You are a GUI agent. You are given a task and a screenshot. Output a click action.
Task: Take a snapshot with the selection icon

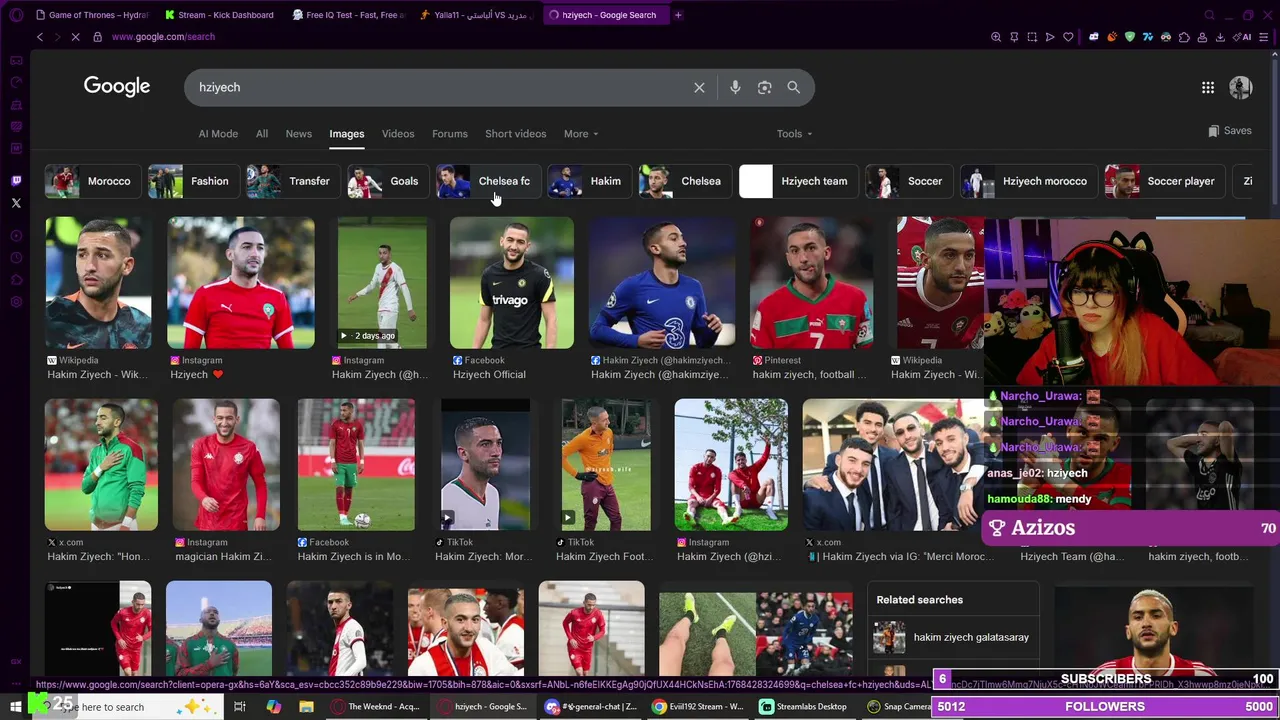coord(1032,37)
